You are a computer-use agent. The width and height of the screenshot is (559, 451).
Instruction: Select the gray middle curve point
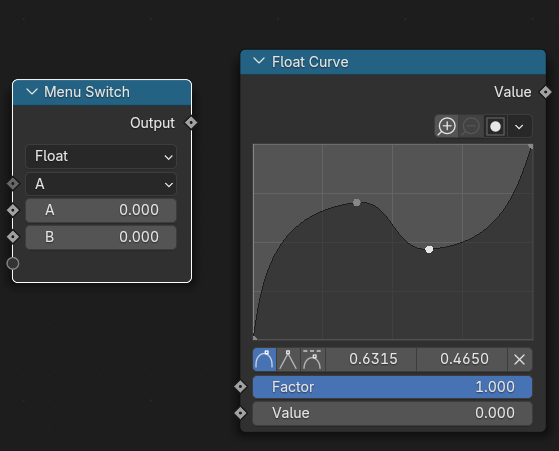point(357,203)
